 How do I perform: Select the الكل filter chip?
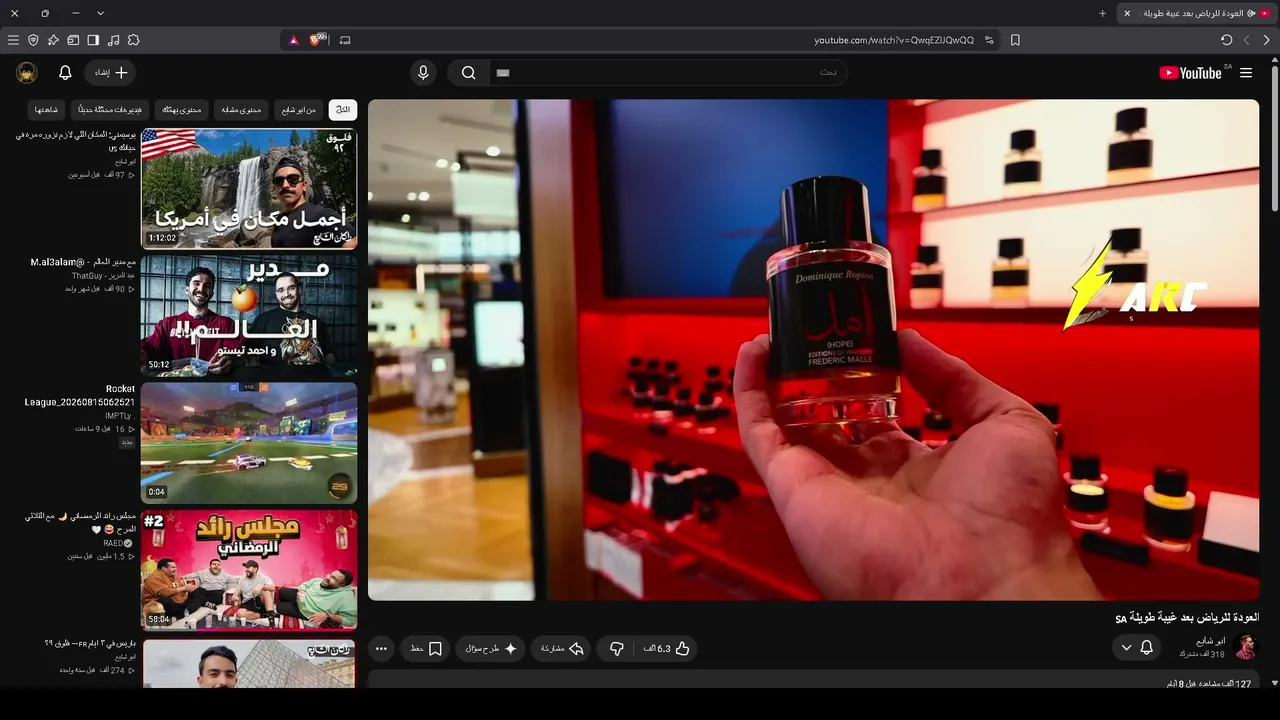[x=343, y=109]
